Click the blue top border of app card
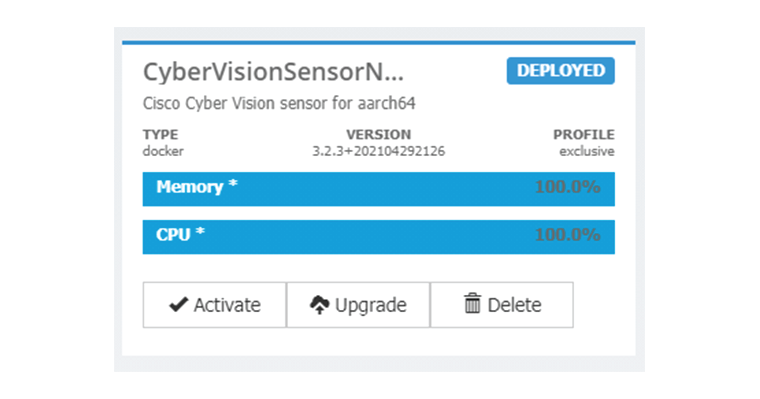 (379, 43)
